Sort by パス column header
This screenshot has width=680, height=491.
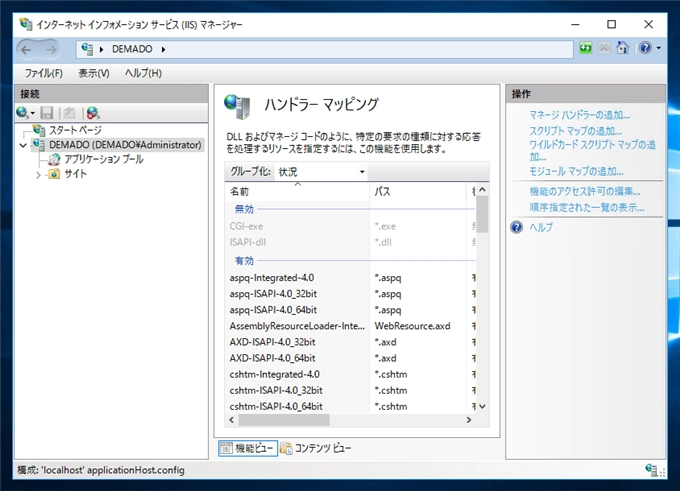coord(418,191)
